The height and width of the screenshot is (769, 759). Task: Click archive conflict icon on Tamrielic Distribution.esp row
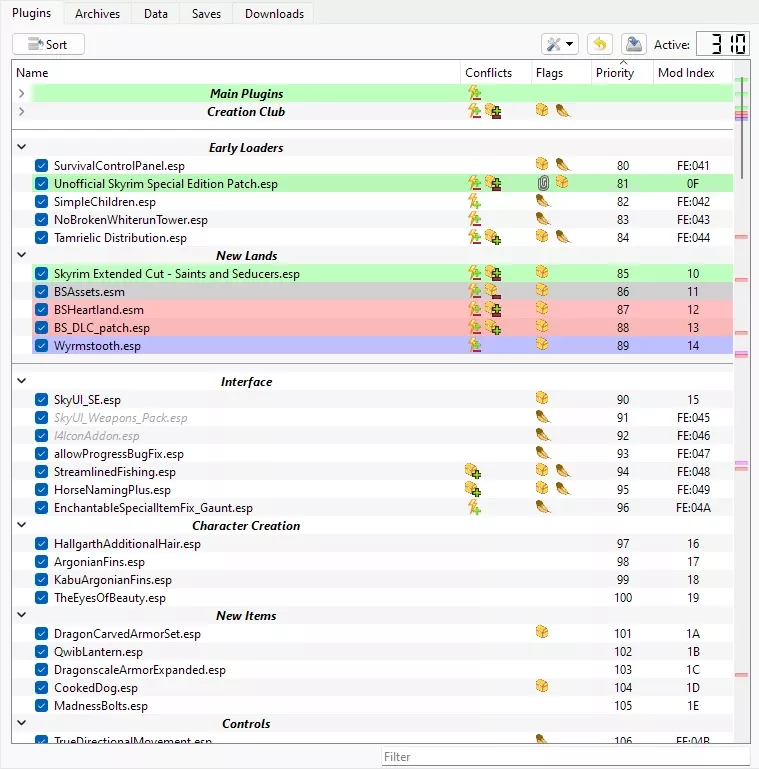493,238
